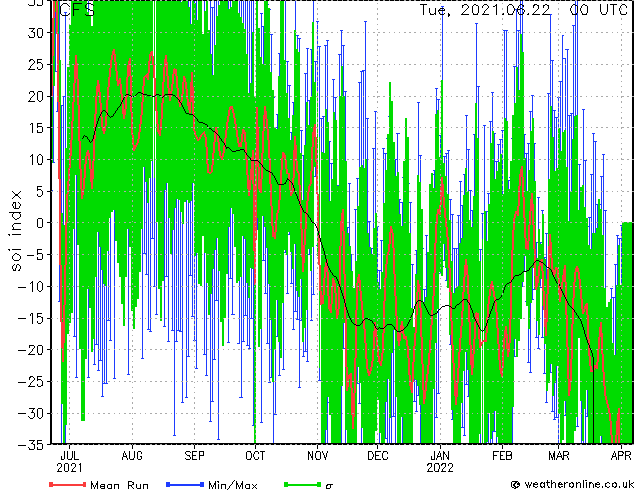This screenshot has width=634, height=490.
Task: Click the green sigma legend line
Action: coord(302,484)
